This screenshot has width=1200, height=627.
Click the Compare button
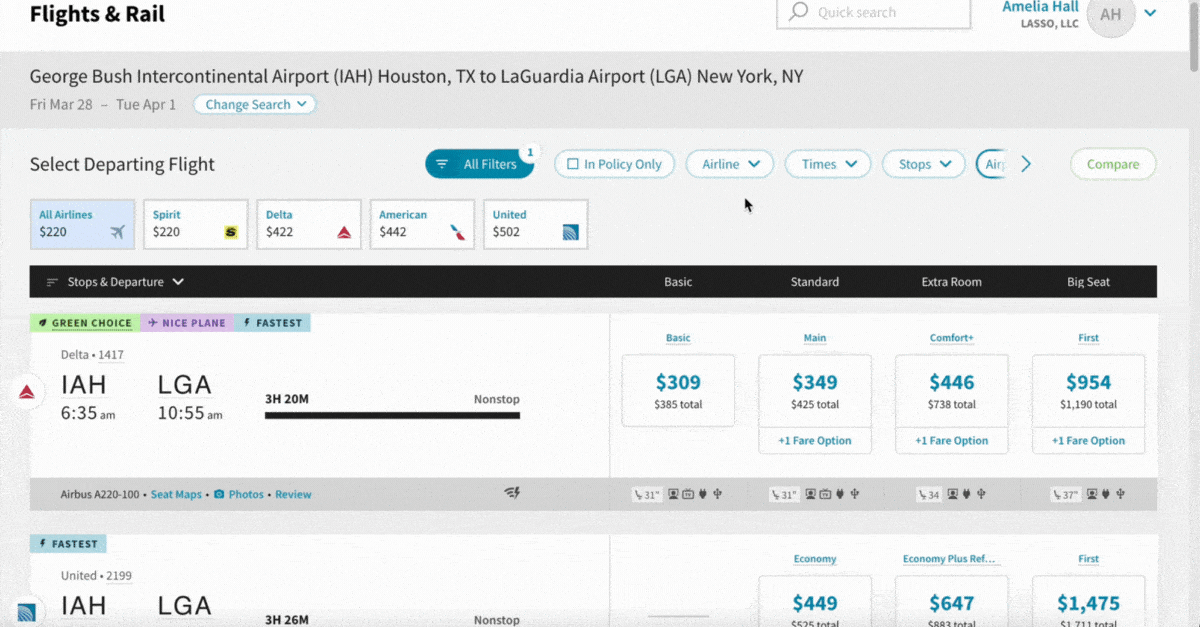point(1112,164)
